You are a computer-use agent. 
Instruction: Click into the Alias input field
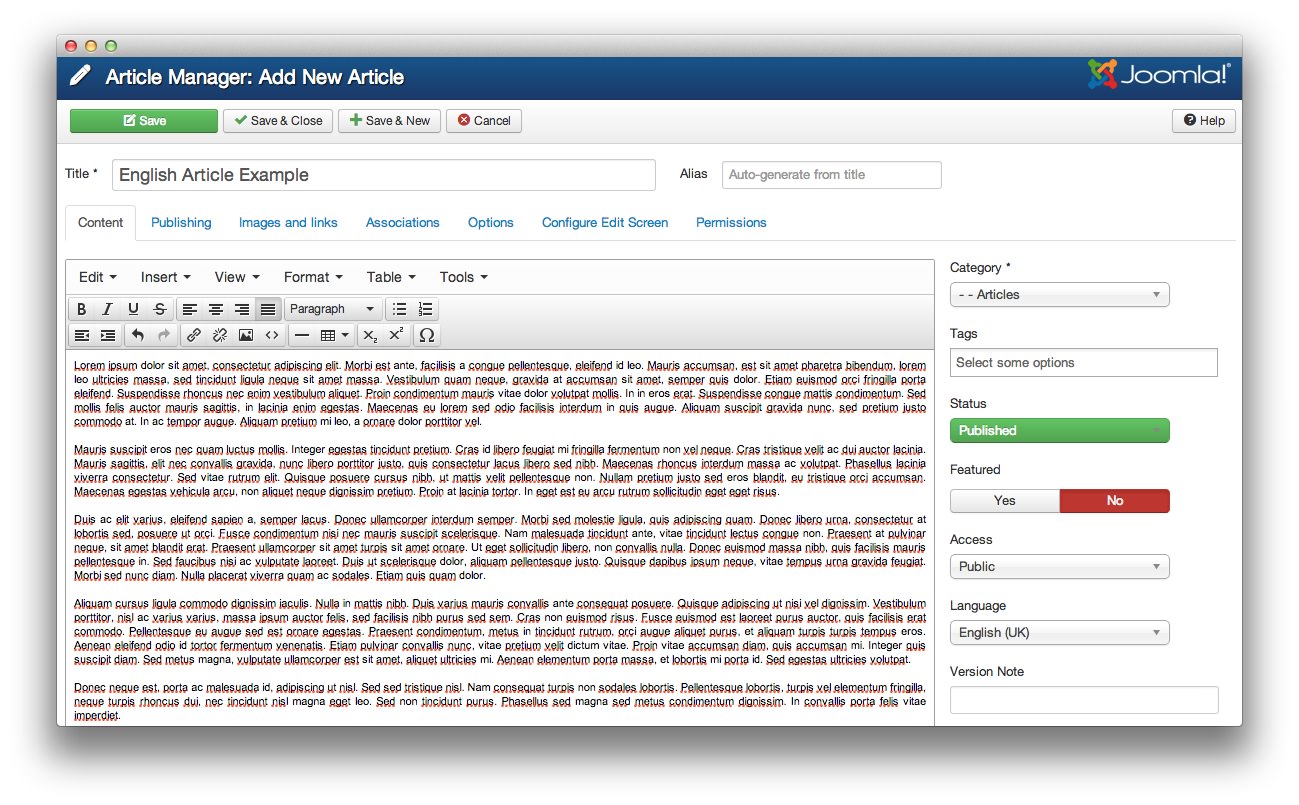[831, 175]
